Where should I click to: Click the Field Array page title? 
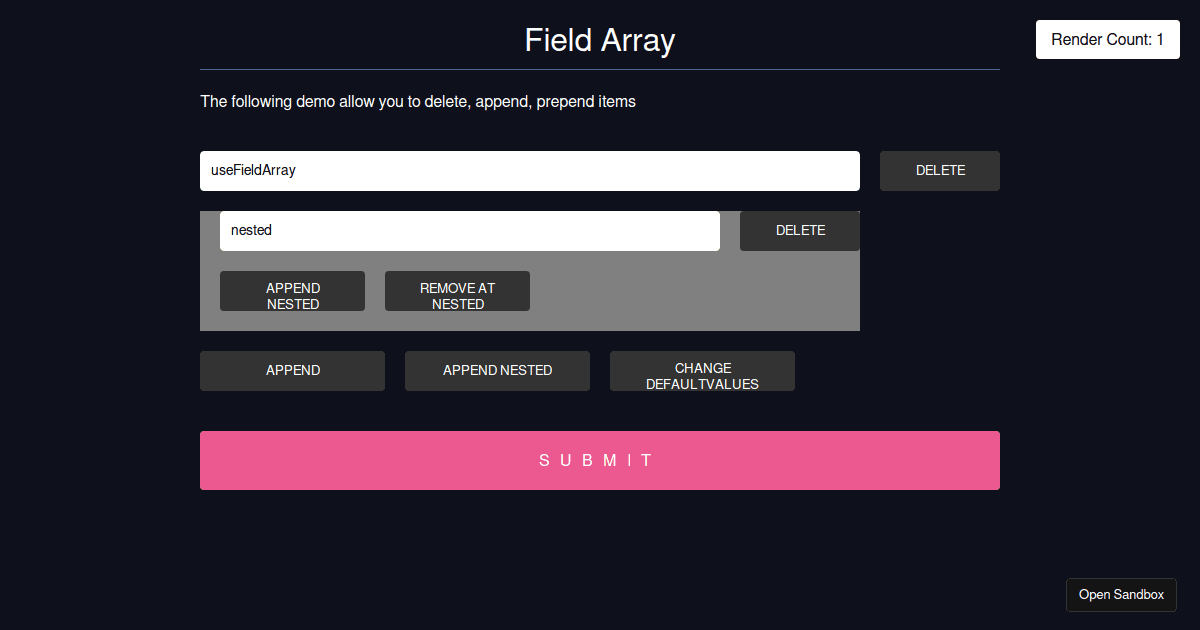[x=599, y=40]
